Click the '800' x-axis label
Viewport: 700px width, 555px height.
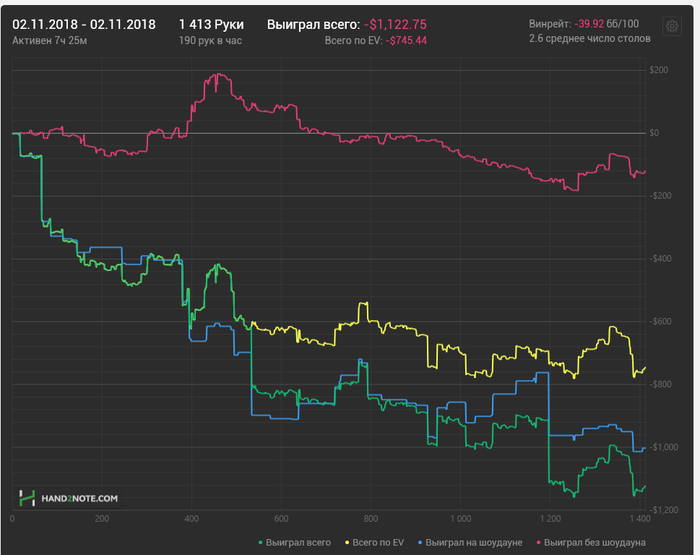(x=371, y=519)
